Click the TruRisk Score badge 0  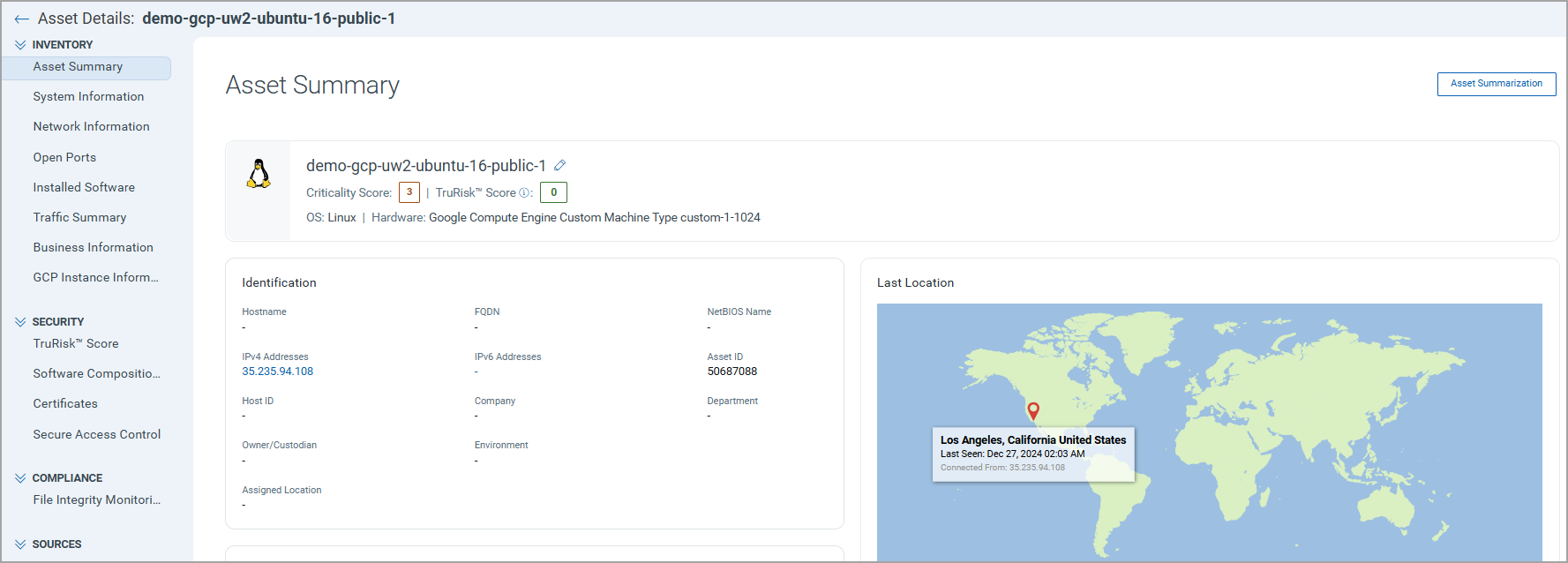[x=553, y=192]
